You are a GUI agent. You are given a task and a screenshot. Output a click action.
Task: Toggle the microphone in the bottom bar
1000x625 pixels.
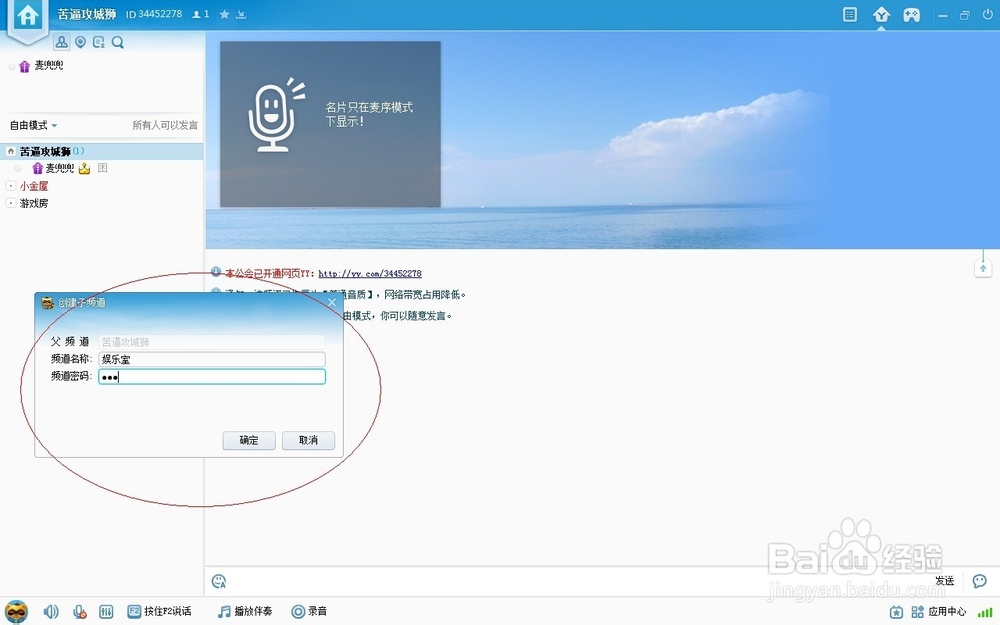coord(79,612)
